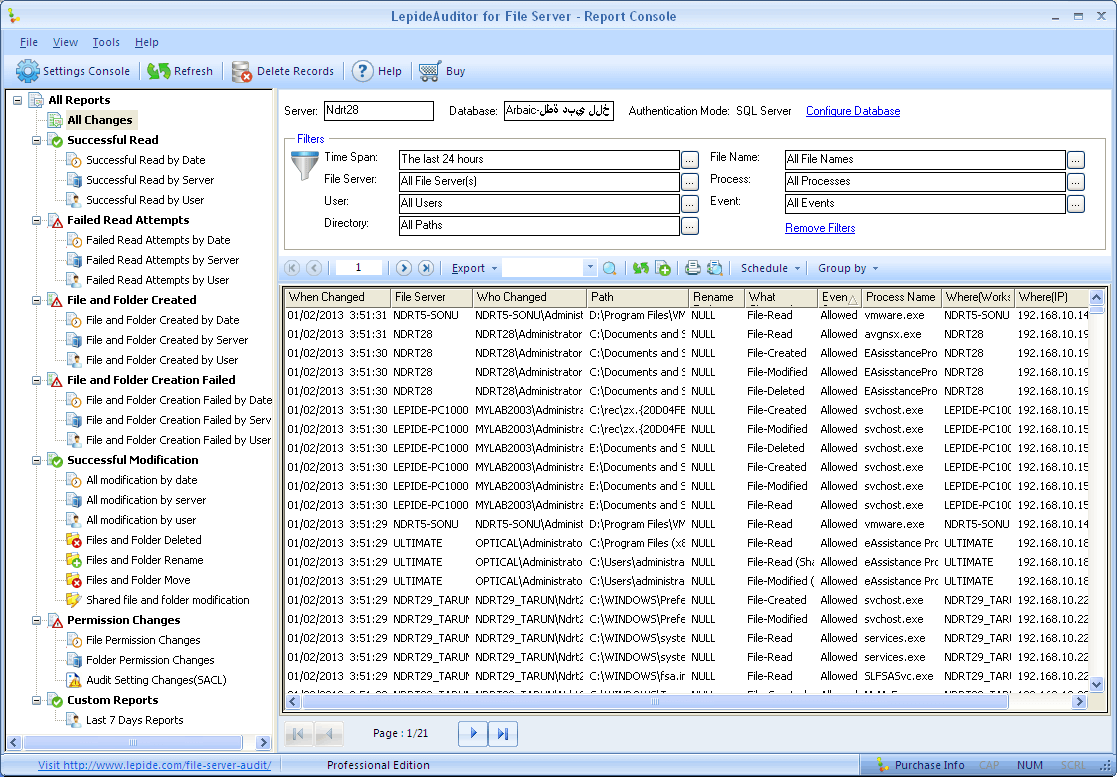Collapse the Custom Reports node
The image size is (1117, 777).
coord(36,700)
